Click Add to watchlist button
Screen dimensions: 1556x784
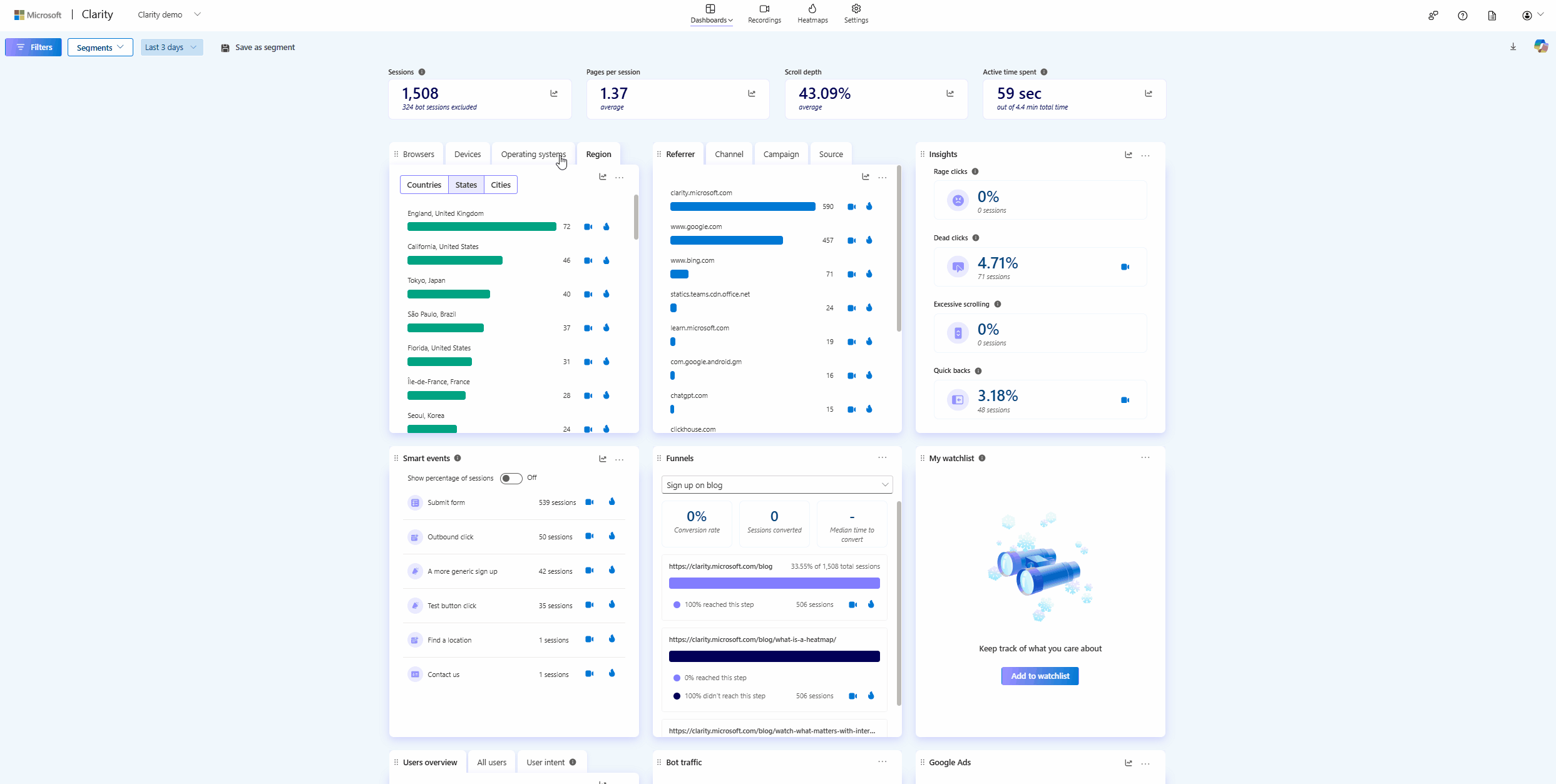1040,676
